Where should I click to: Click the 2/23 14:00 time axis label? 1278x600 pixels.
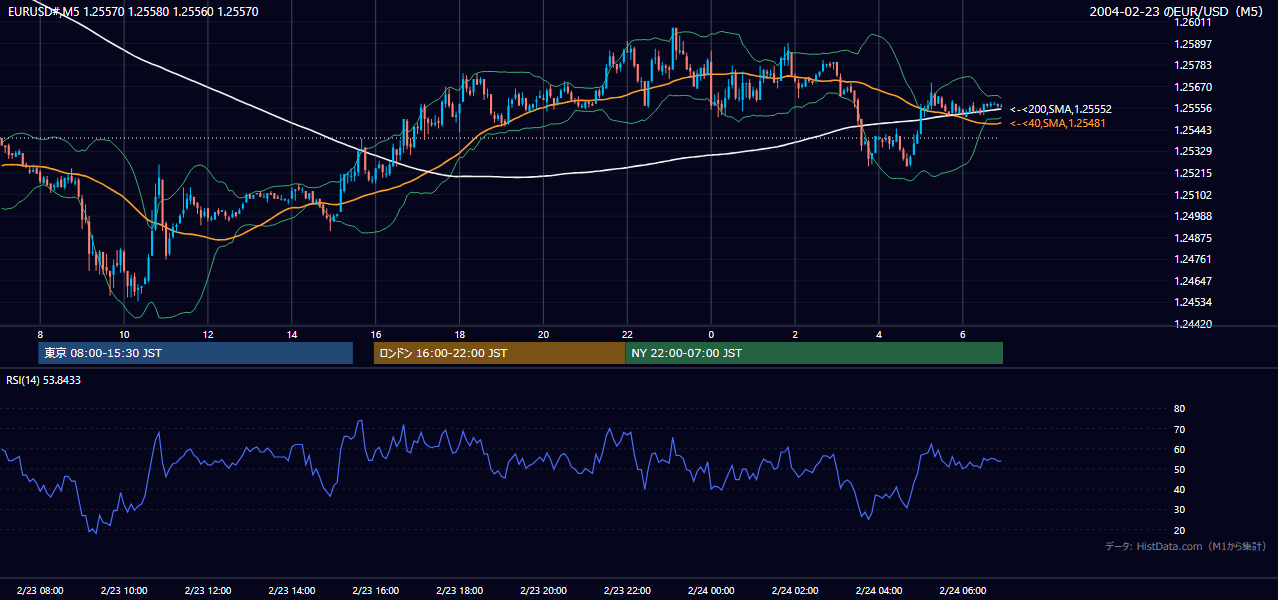(292, 591)
